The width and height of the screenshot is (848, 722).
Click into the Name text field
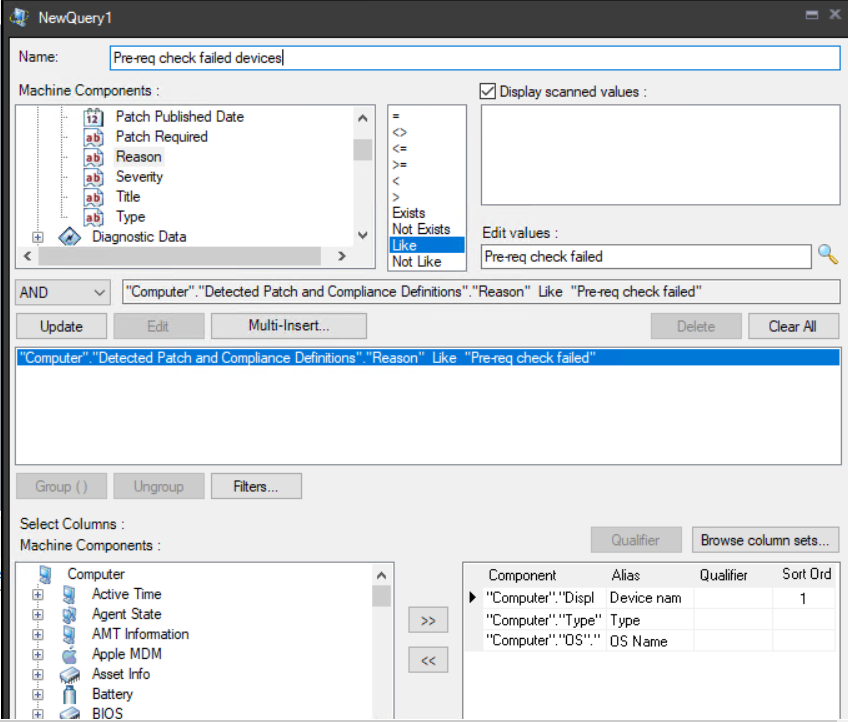pos(474,58)
